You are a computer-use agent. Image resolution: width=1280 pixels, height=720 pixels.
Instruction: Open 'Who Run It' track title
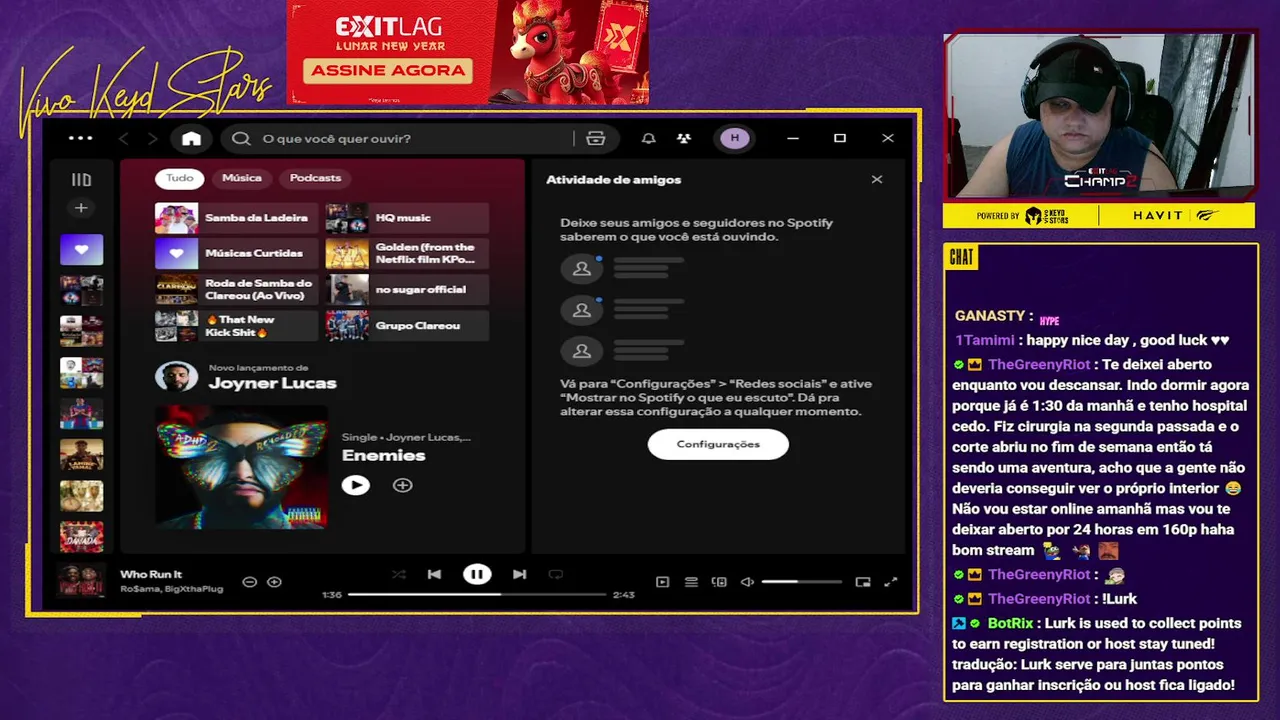151,574
